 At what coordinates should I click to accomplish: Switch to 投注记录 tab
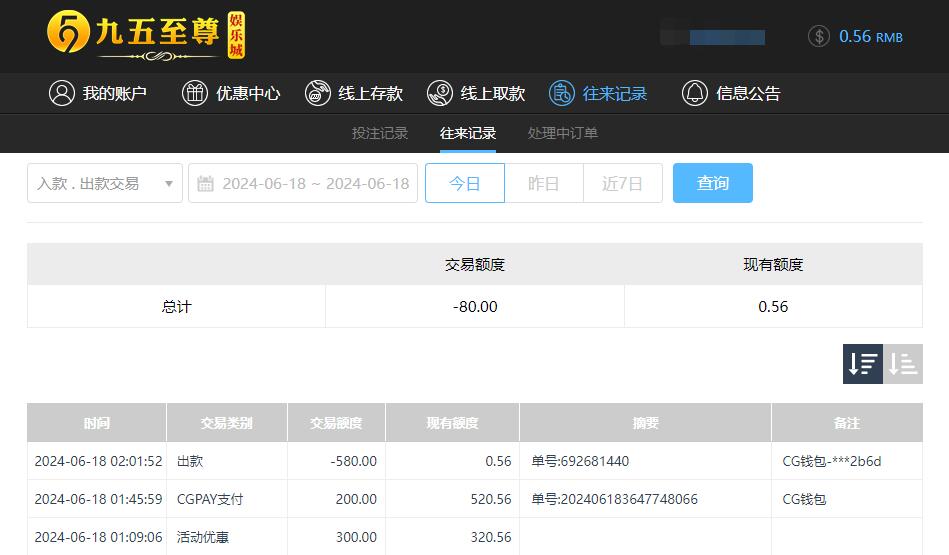[x=380, y=133]
